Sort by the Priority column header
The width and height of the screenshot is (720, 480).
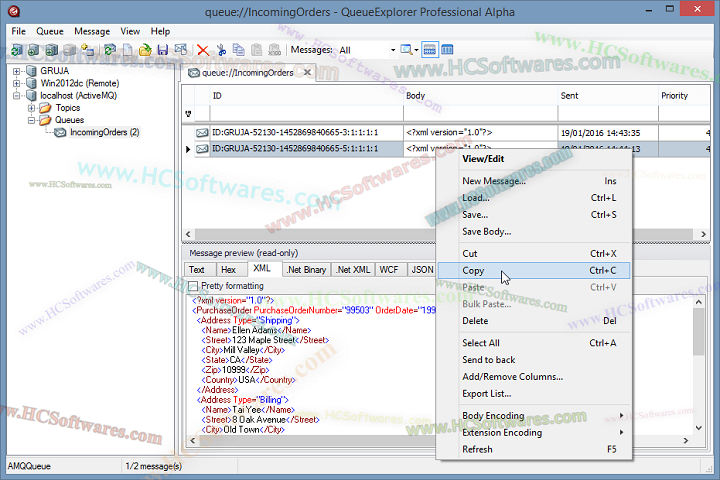684,96
